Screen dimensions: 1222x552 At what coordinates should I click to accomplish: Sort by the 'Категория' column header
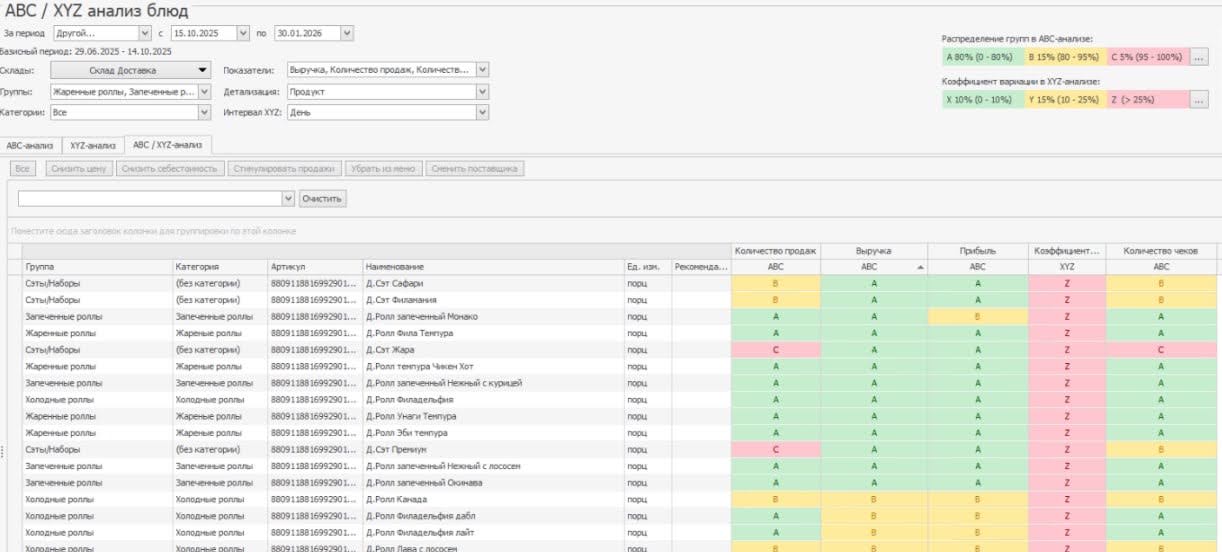219,267
